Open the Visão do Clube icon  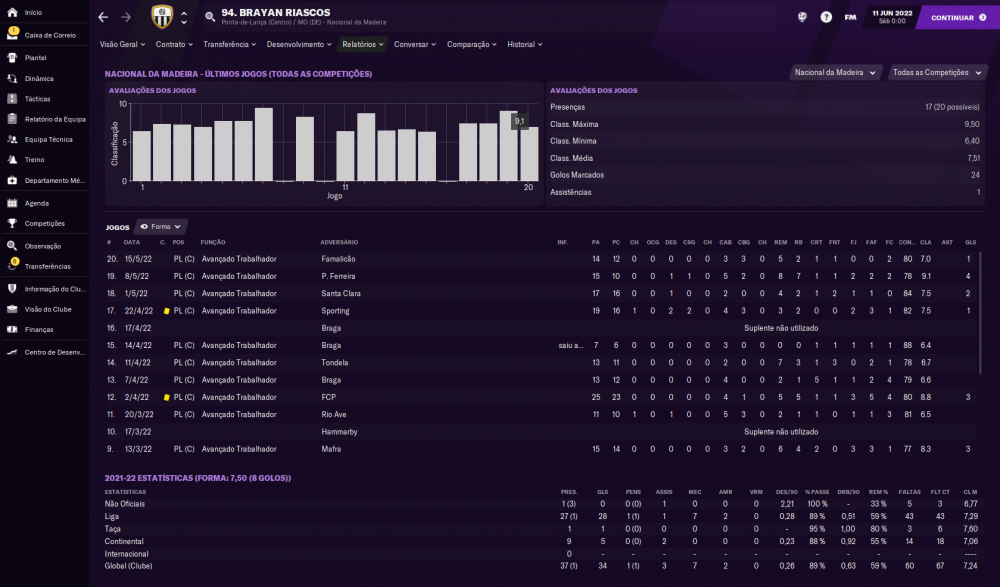click(12, 309)
